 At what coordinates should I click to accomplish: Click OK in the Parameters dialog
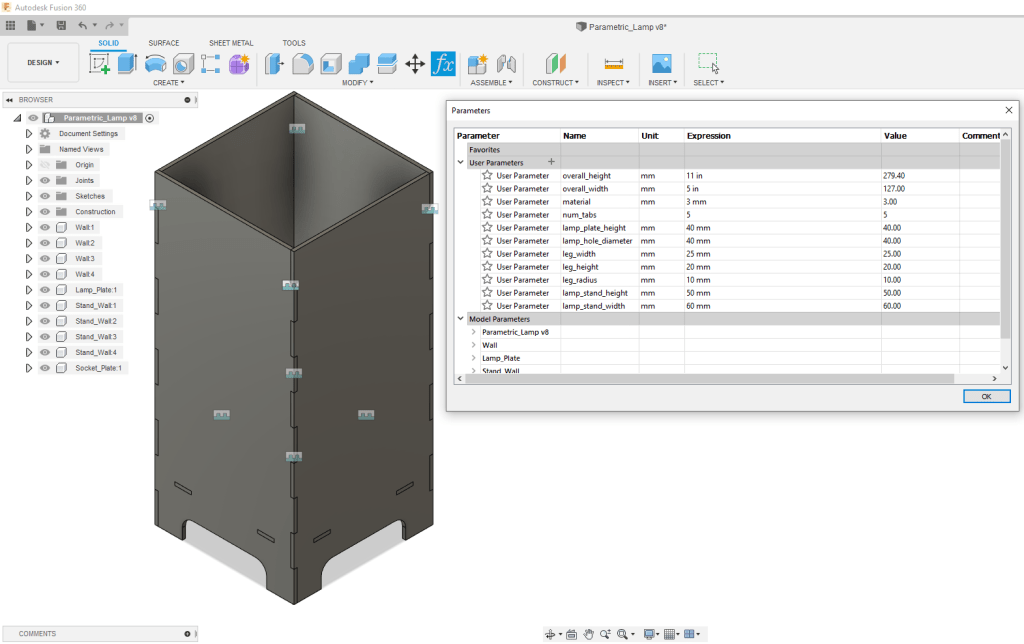tap(986, 397)
